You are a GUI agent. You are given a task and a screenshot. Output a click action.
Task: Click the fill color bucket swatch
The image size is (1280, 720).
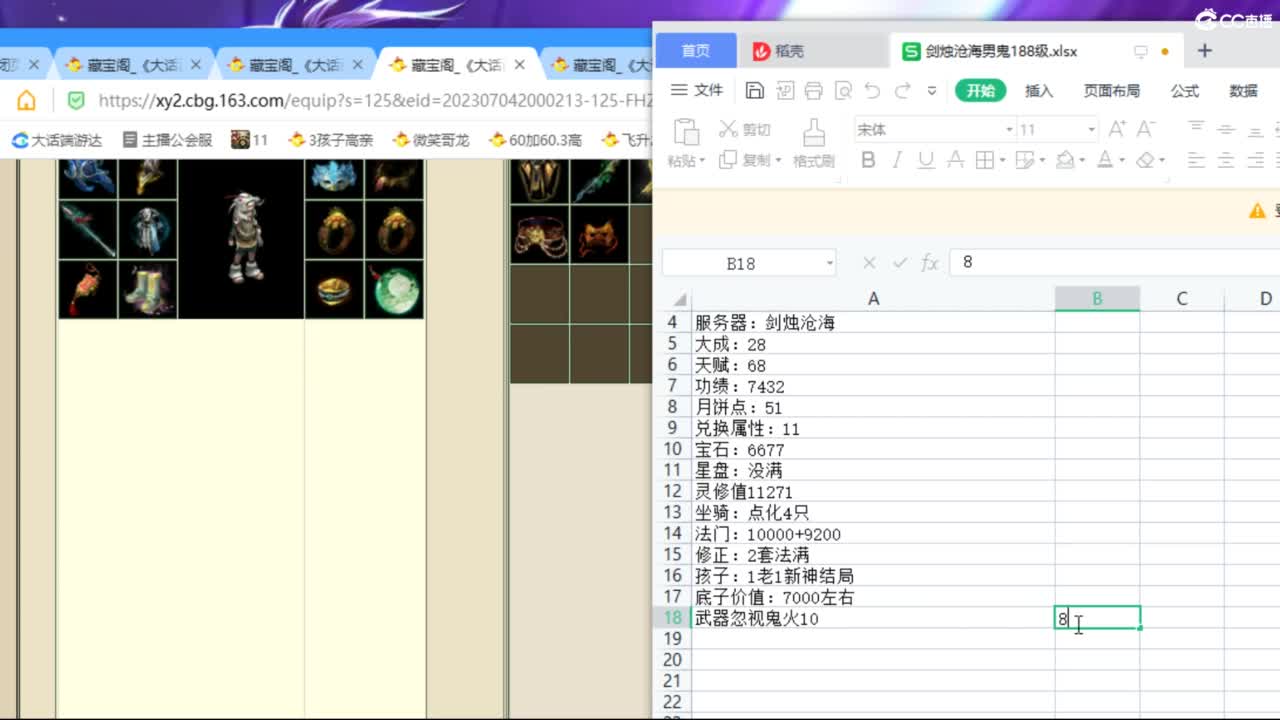point(1065,160)
